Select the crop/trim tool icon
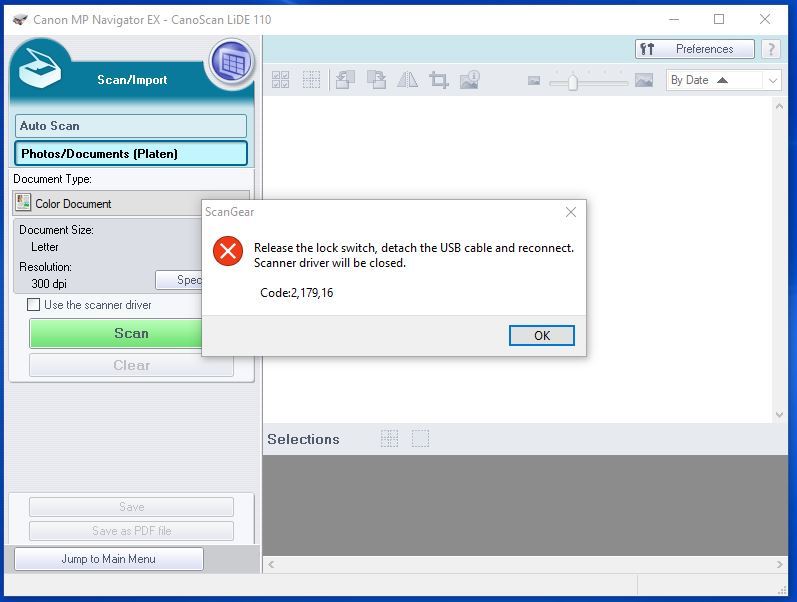Viewport: 797px width, 602px height. pos(439,80)
